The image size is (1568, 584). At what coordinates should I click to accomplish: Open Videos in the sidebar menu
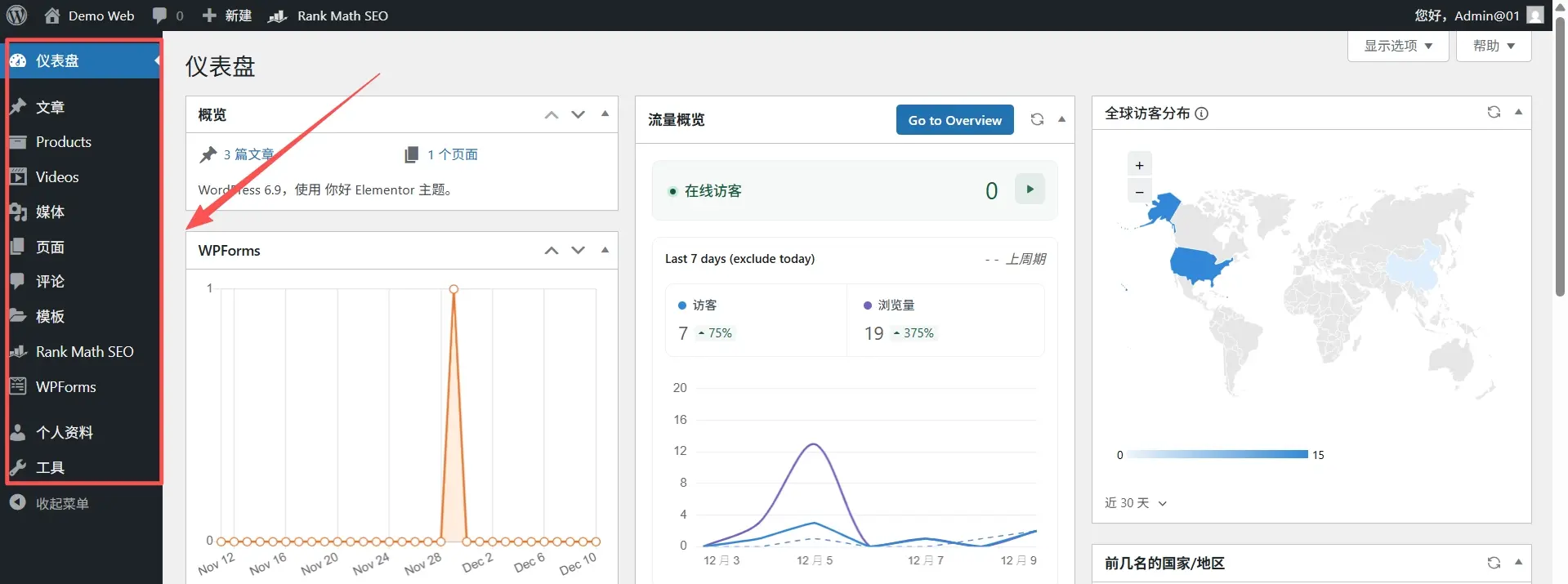pos(82,176)
